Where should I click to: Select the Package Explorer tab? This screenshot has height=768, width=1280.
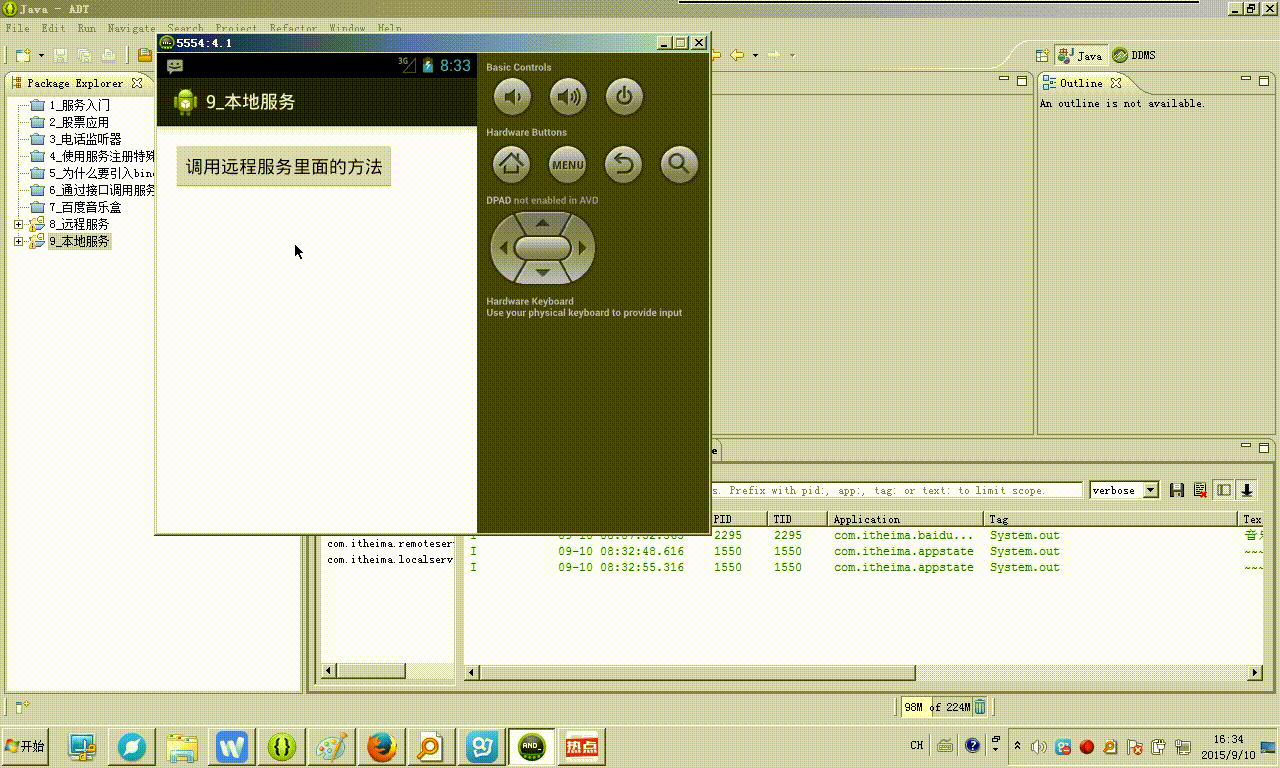[76, 83]
